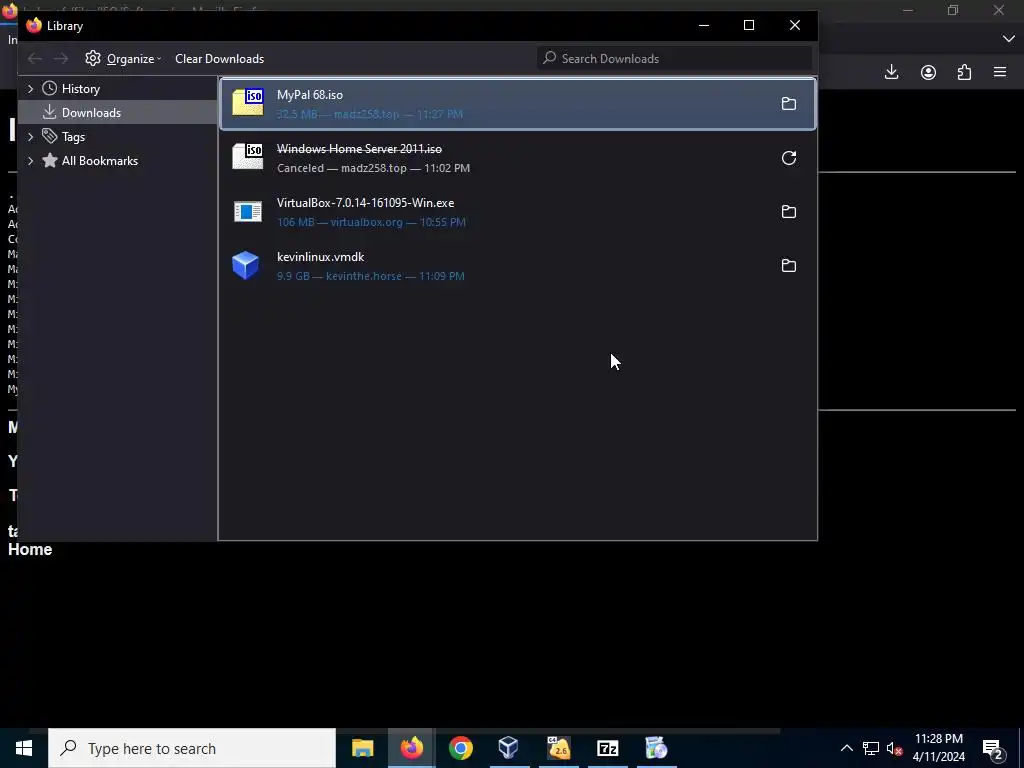Click the taskbar clock showing 11:28 PM
This screenshot has width=1024, height=768.
coord(938,748)
